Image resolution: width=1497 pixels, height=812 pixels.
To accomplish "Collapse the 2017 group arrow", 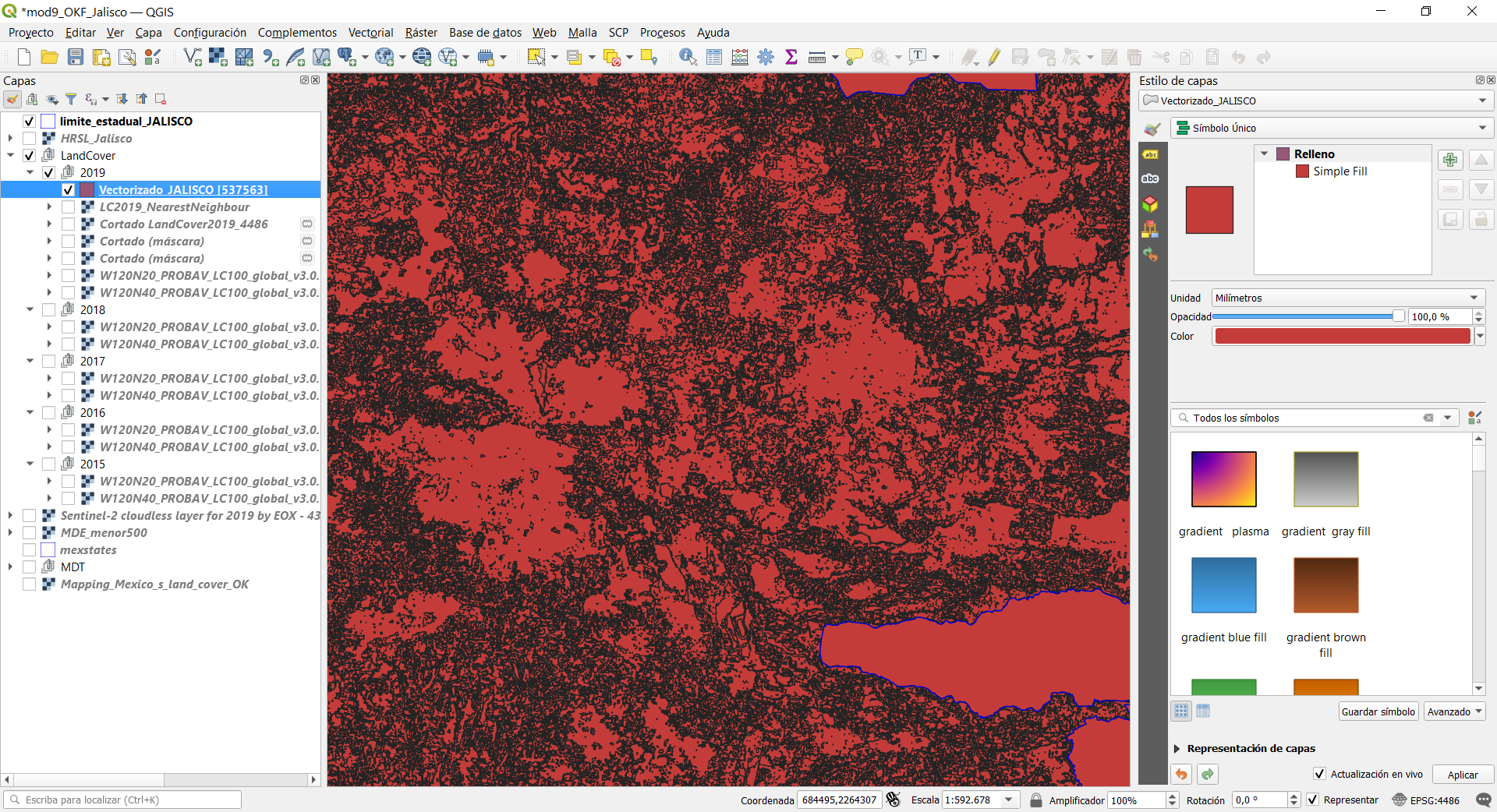I will [x=30, y=361].
